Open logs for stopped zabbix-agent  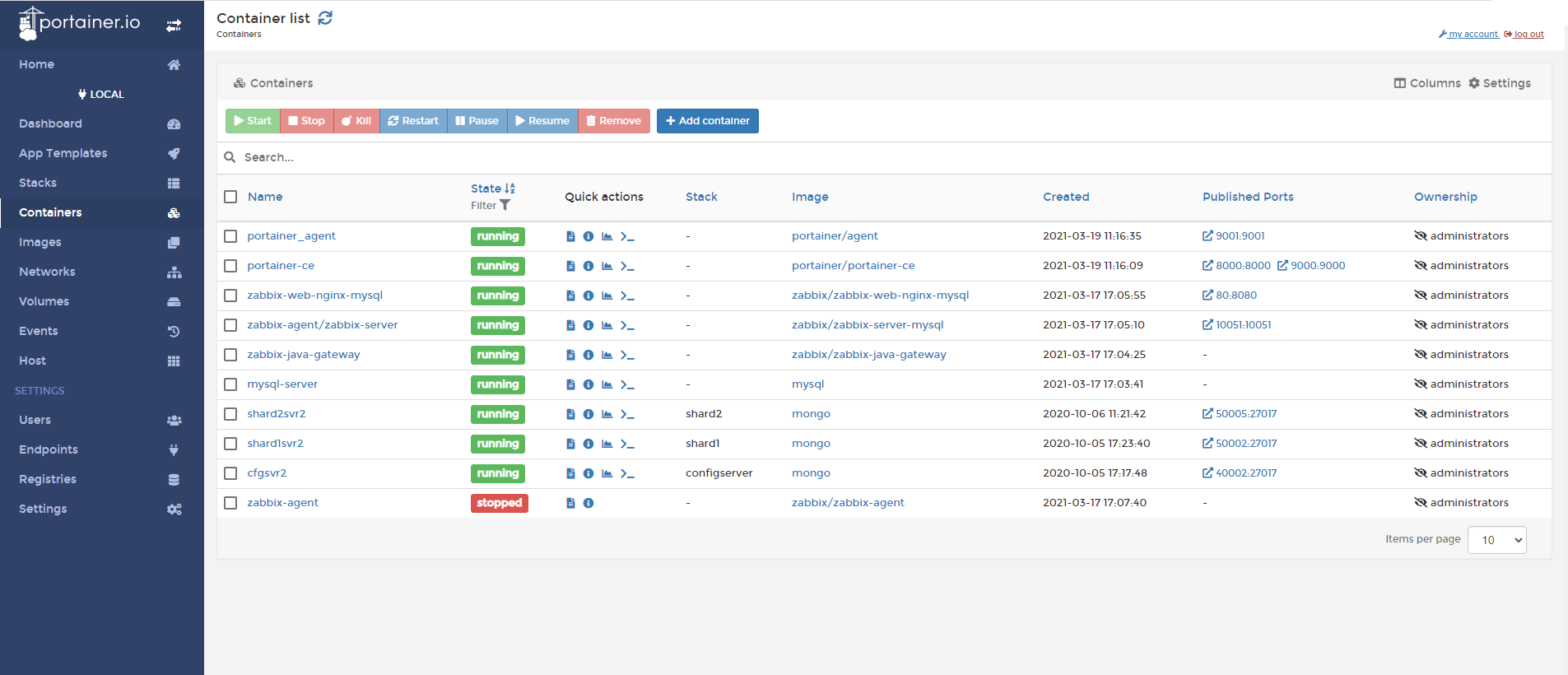tap(570, 503)
